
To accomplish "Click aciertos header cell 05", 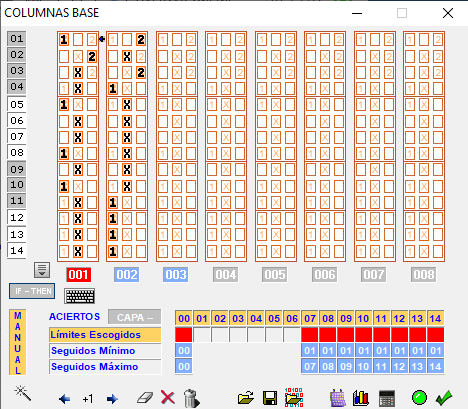I will coord(274,318).
